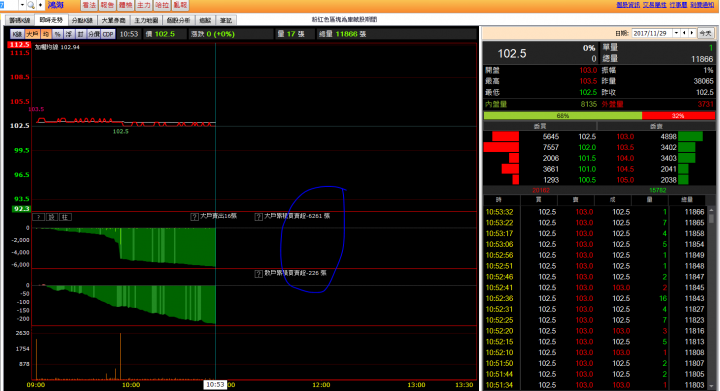The width and height of the screenshot is (720, 391).
Task: Click the magnifier stock search icon
Action: [x=31, y=5]
